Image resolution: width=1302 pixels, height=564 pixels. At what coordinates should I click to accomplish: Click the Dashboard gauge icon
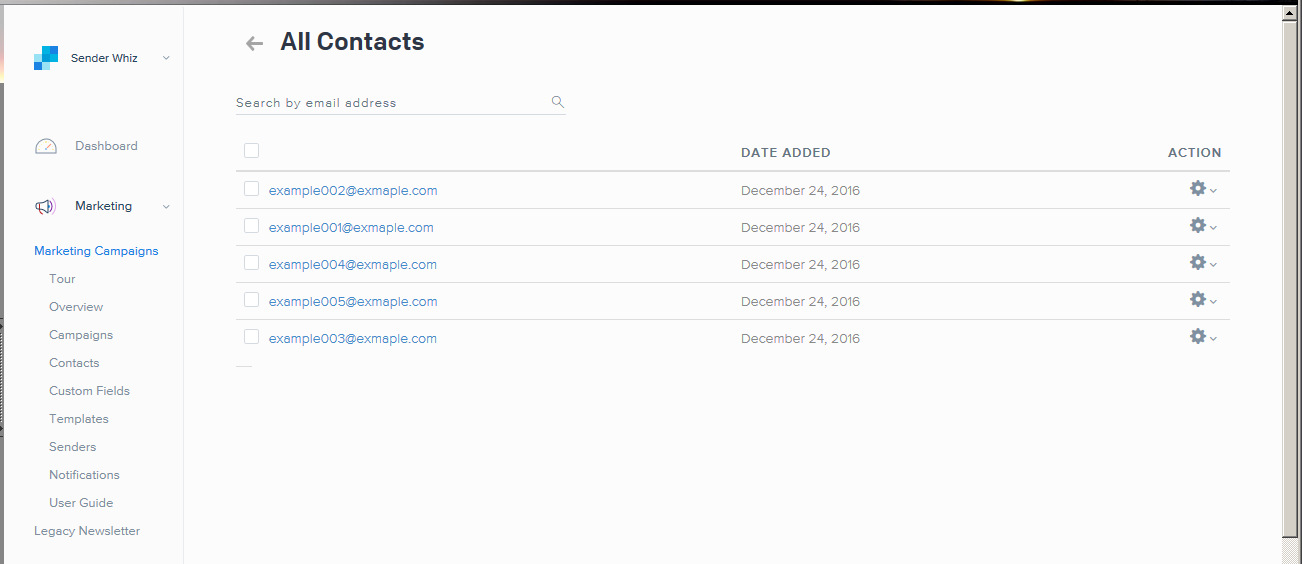point(46,146)
